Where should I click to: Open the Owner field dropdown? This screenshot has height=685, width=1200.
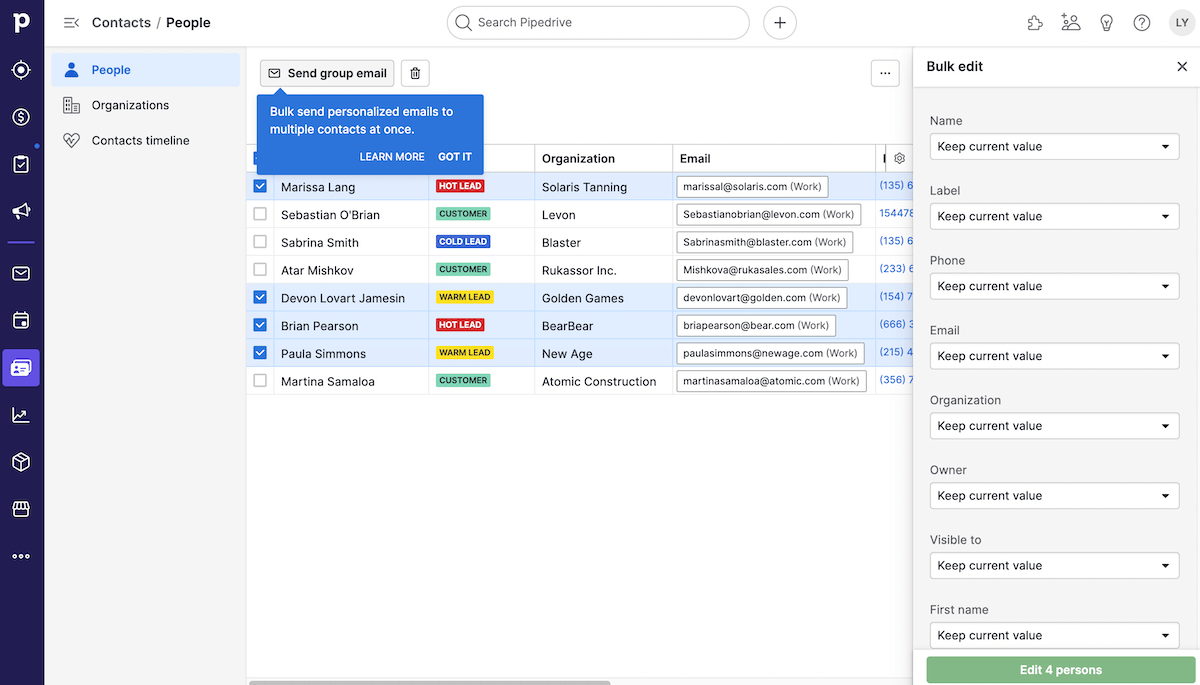pos(1054,496)
